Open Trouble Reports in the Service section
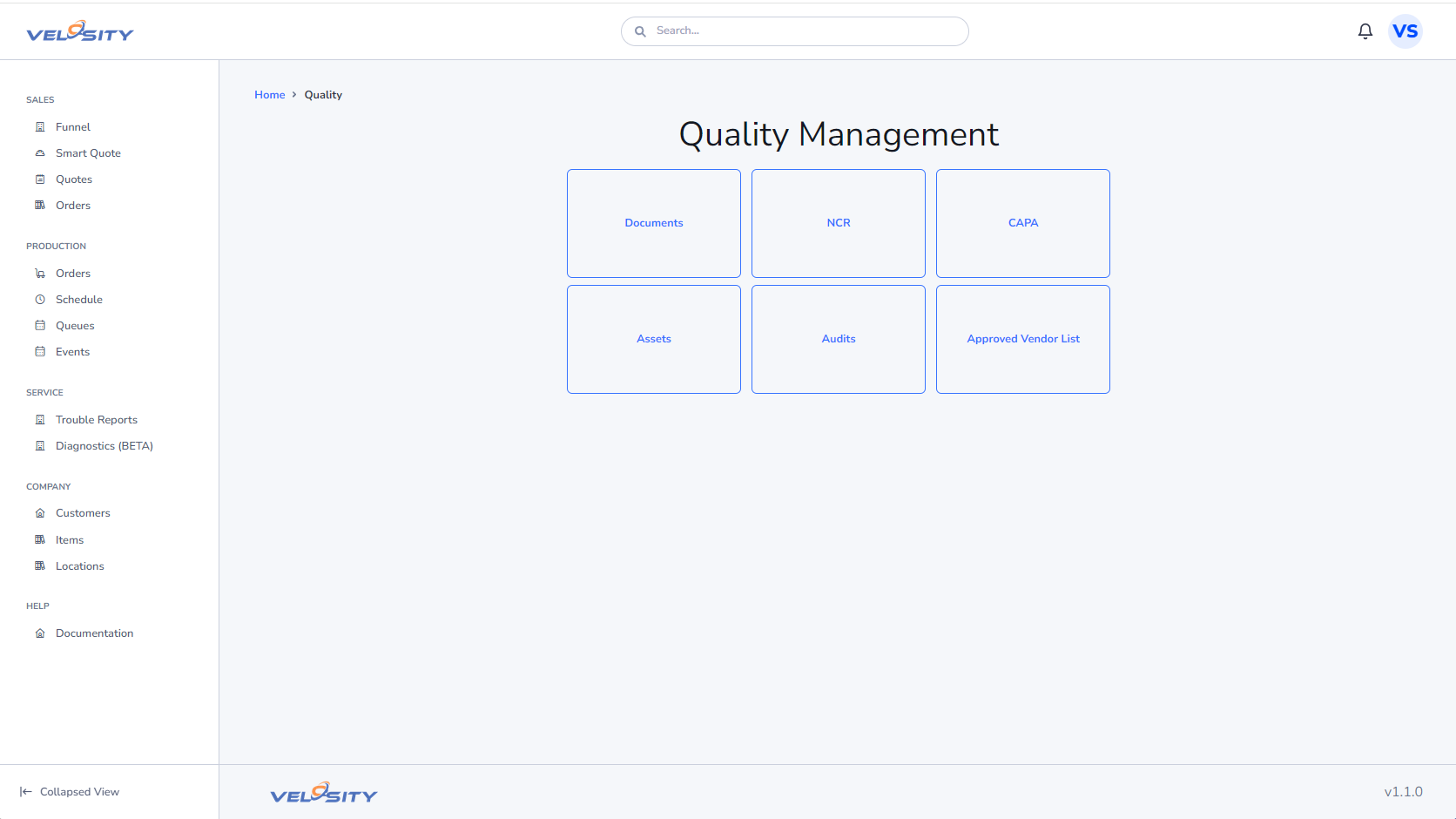Viewport: 1456px width, 819px height. [96, 420]
